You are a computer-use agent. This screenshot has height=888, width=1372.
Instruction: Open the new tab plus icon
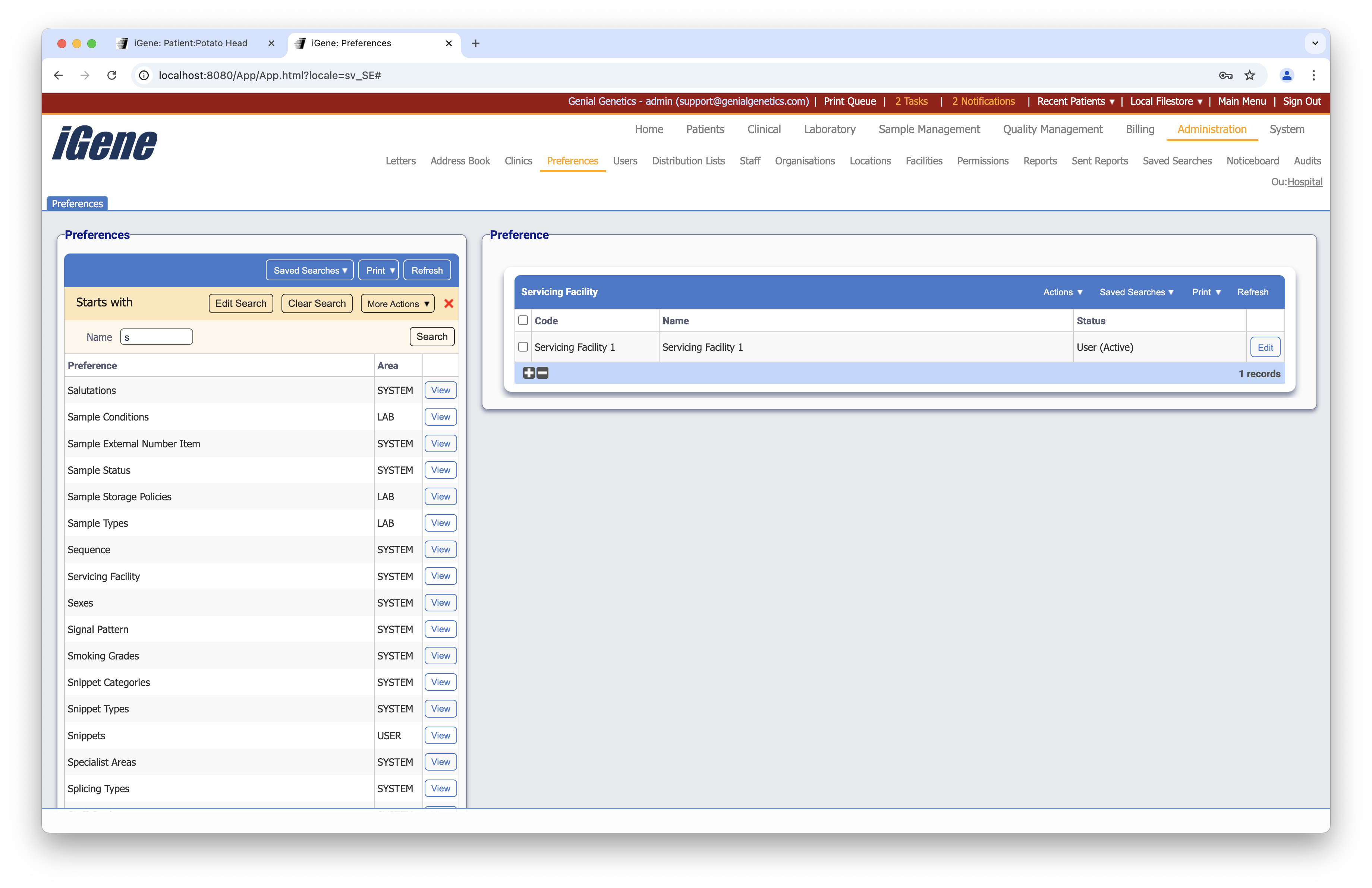tap(476, 43)
